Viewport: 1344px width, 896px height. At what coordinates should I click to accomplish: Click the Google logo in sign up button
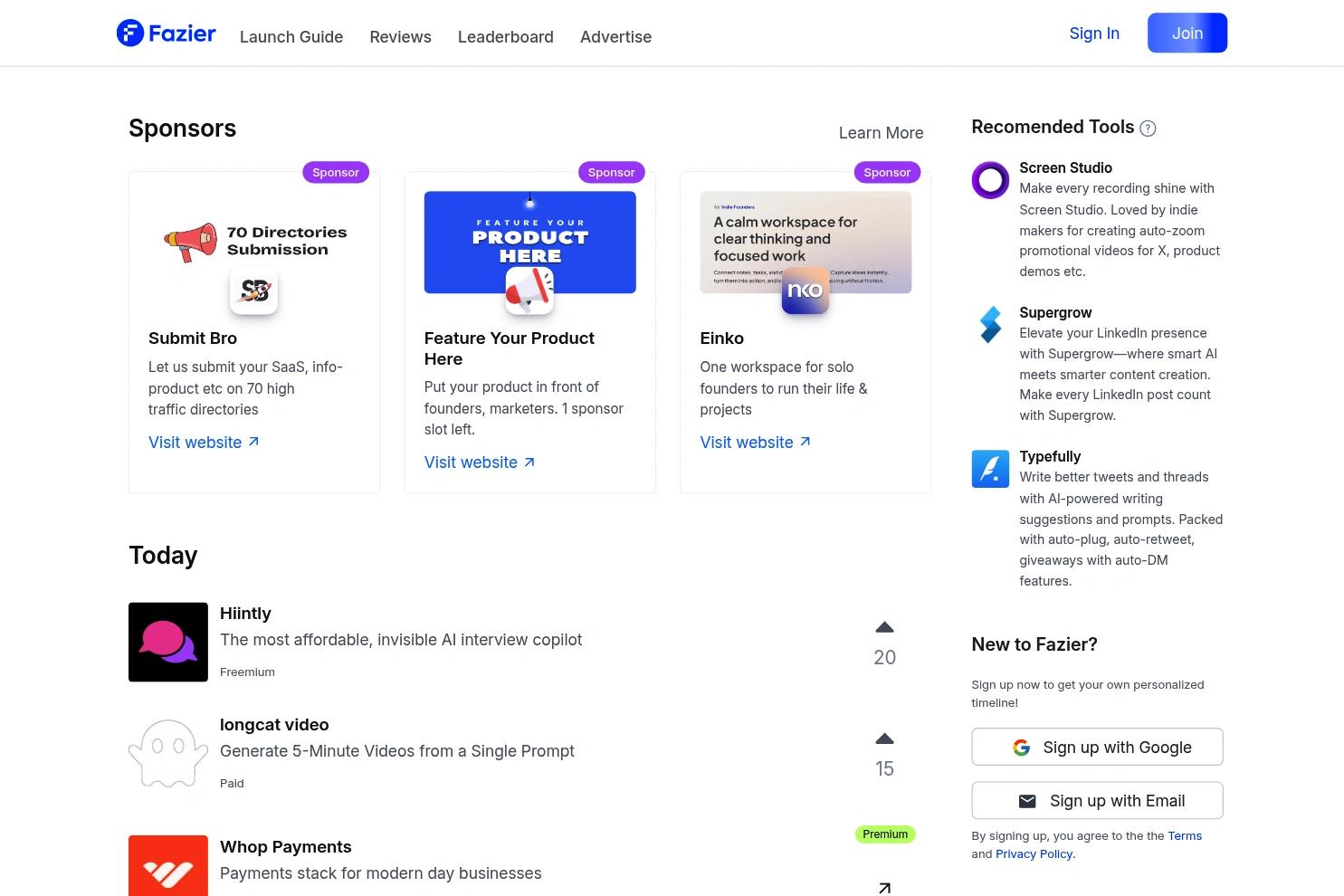pos(1021,748)
